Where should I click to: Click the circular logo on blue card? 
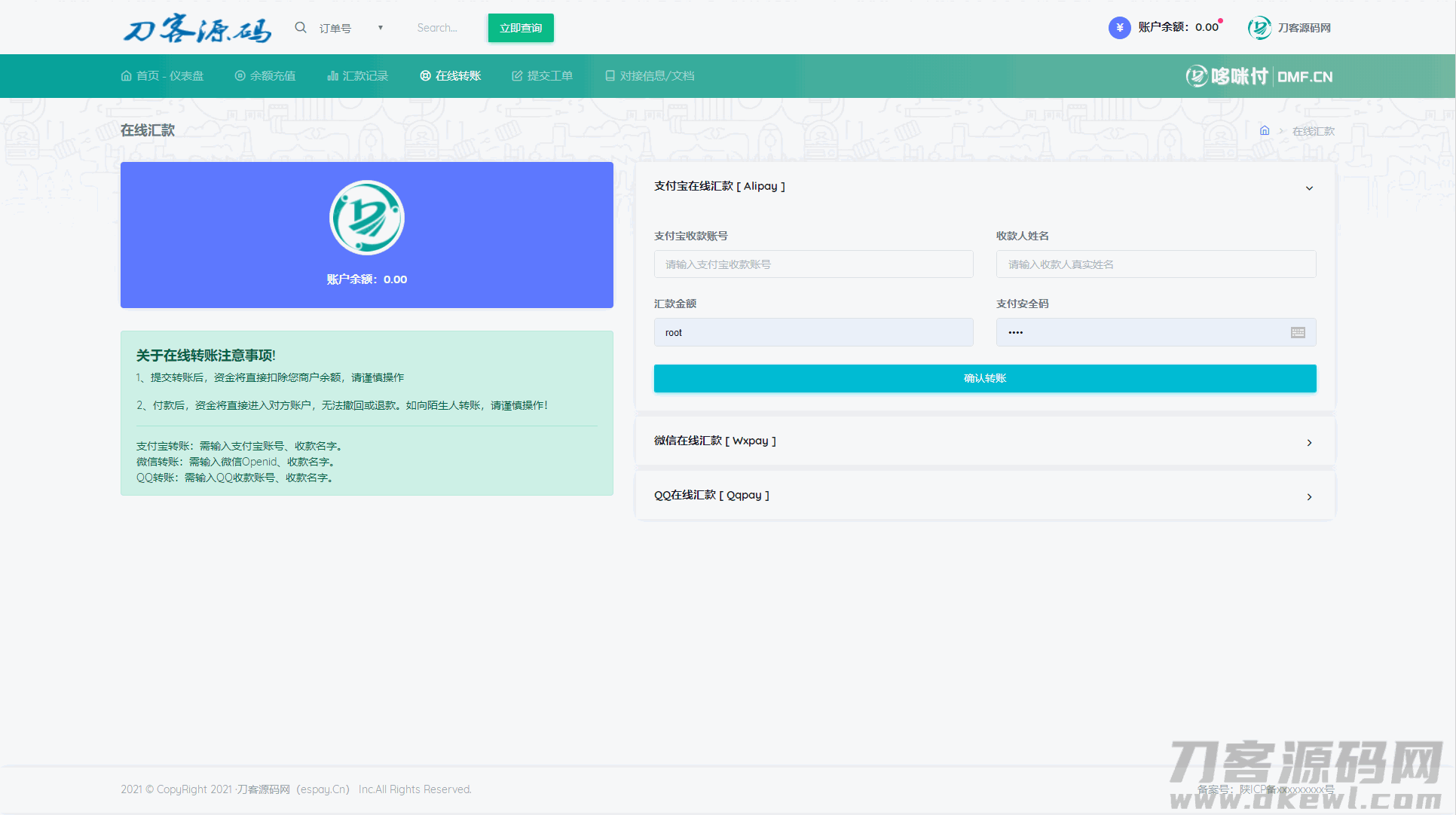(367, 218)
